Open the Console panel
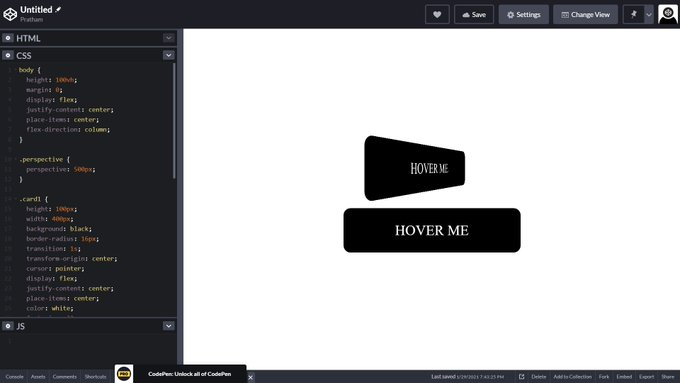This screenshot has height=383, width=680. tap(14, 376)
